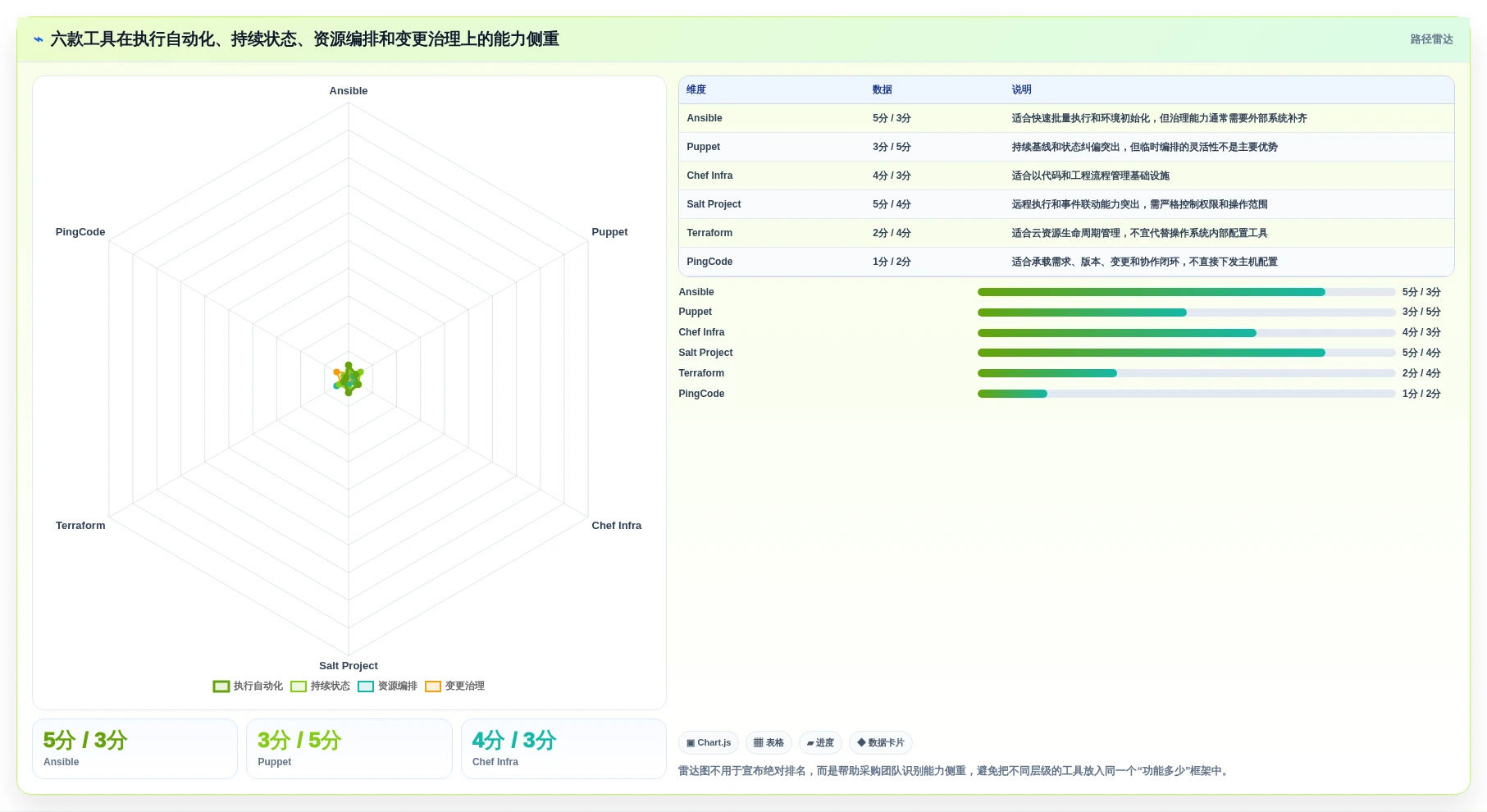Viewport: 1487px width, 812px height.
Task: Toggle the 资源编排 legend swatch
Action: coord(365,687)
